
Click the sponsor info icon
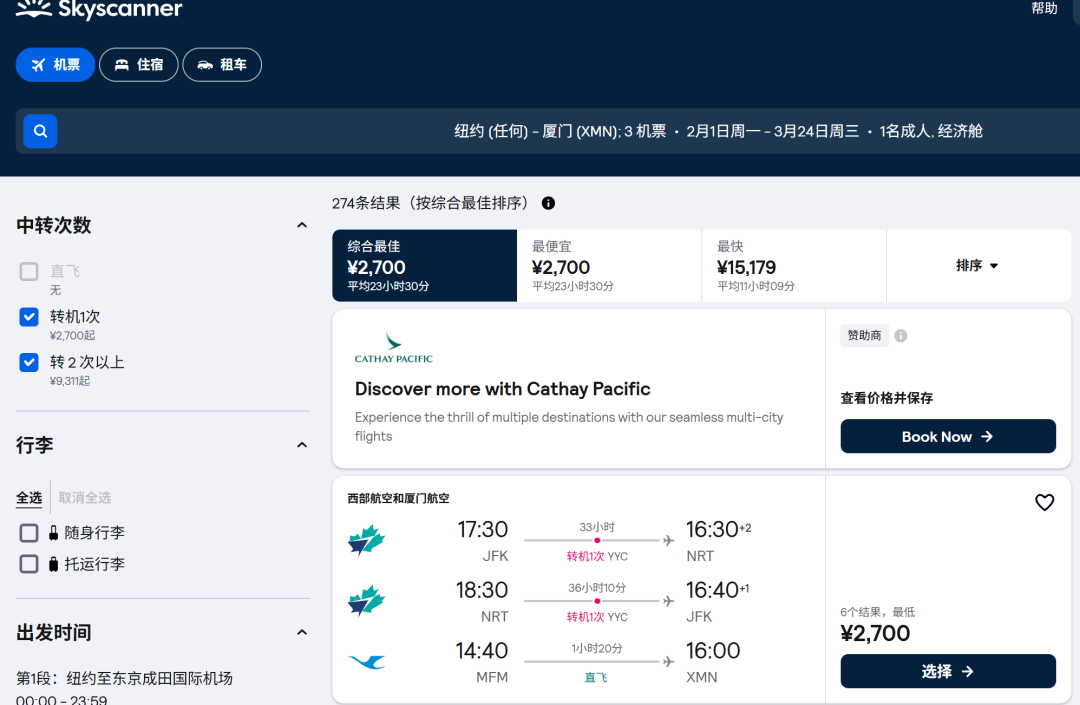900,336
